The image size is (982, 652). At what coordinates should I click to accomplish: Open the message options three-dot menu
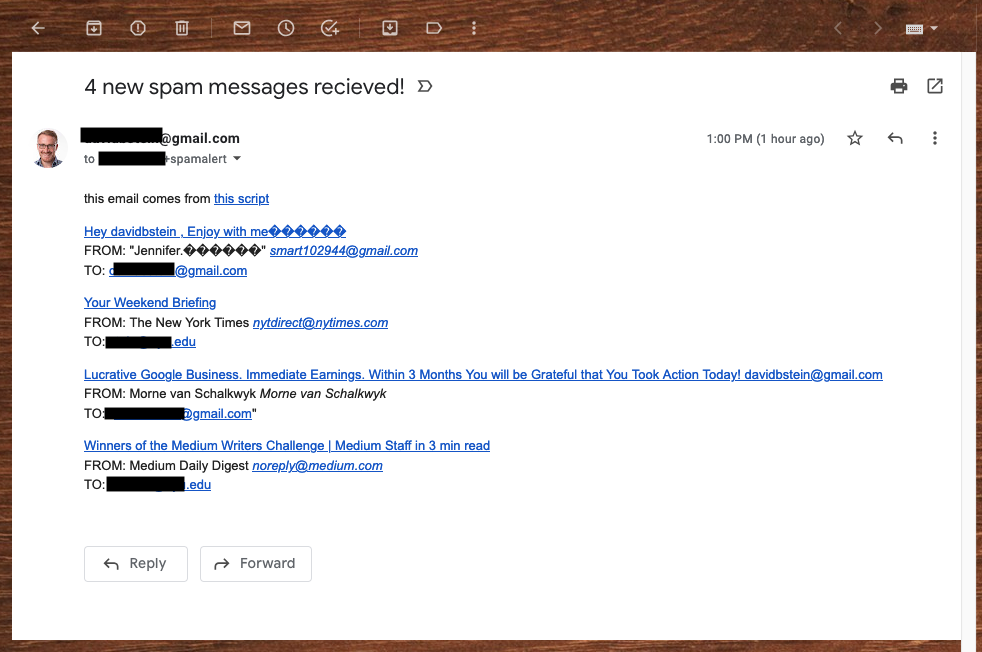tap(934, 138)
